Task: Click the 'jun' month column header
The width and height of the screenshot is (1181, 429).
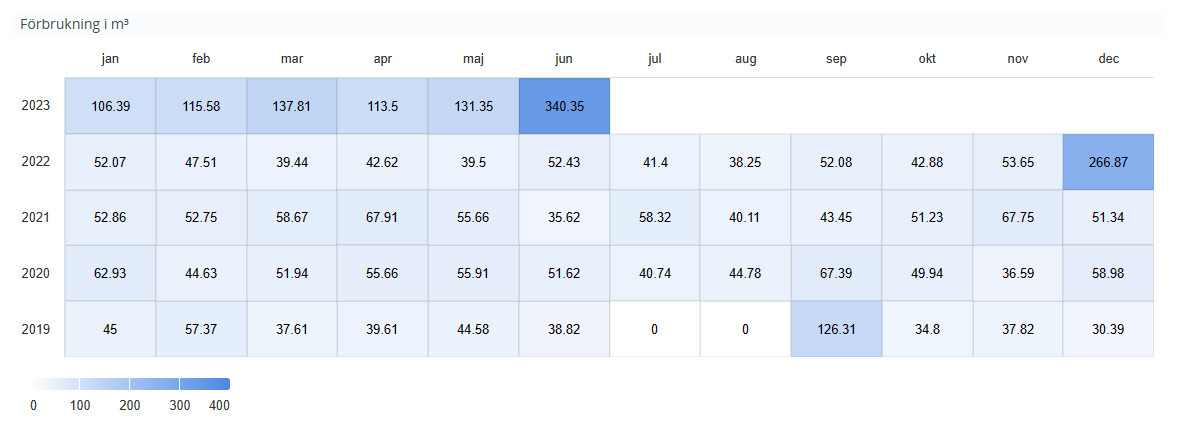Action: 564,60
